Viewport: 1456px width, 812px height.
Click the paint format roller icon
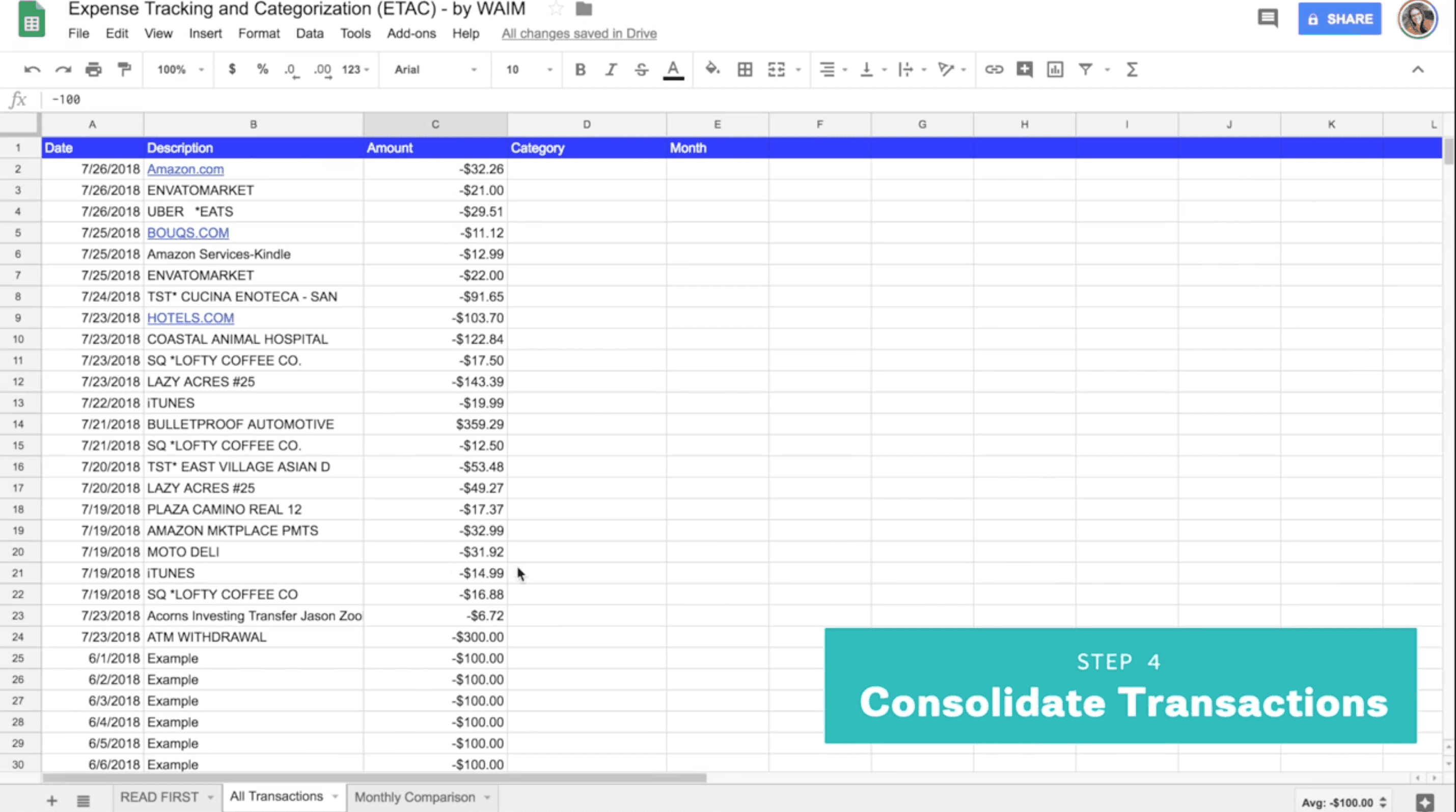(124, 70)
